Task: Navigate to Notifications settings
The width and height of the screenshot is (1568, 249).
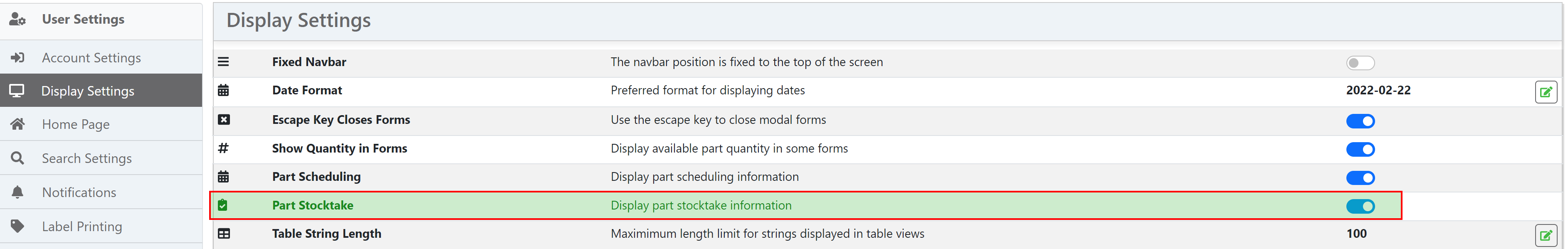Action: point(79,192)
